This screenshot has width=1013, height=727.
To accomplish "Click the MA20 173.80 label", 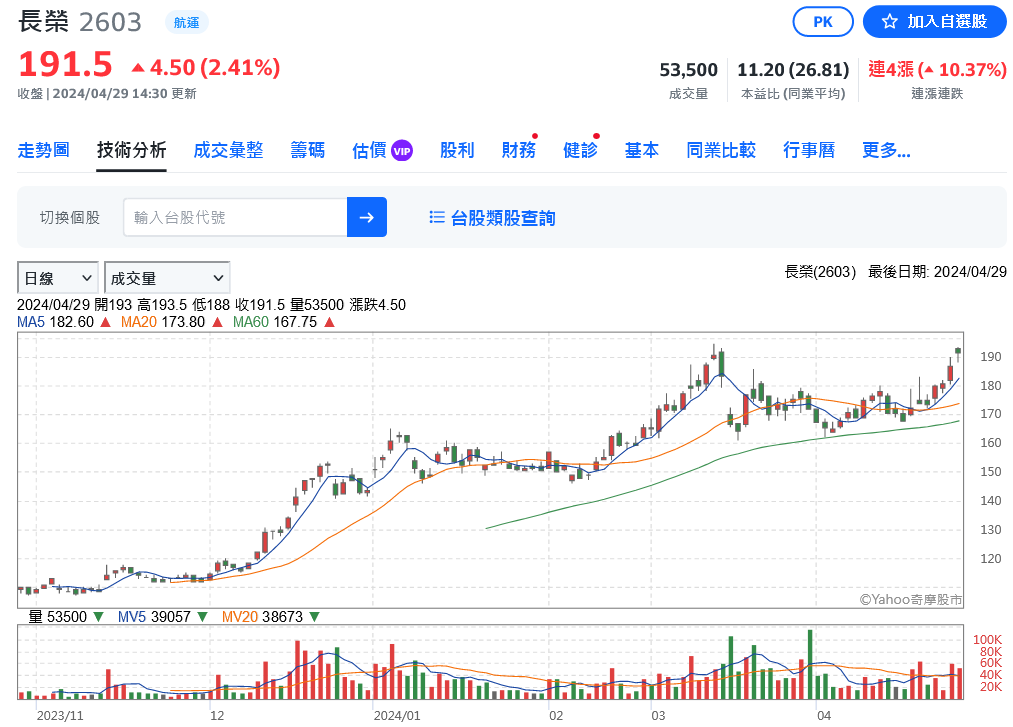I will click(x=163, y=322).
